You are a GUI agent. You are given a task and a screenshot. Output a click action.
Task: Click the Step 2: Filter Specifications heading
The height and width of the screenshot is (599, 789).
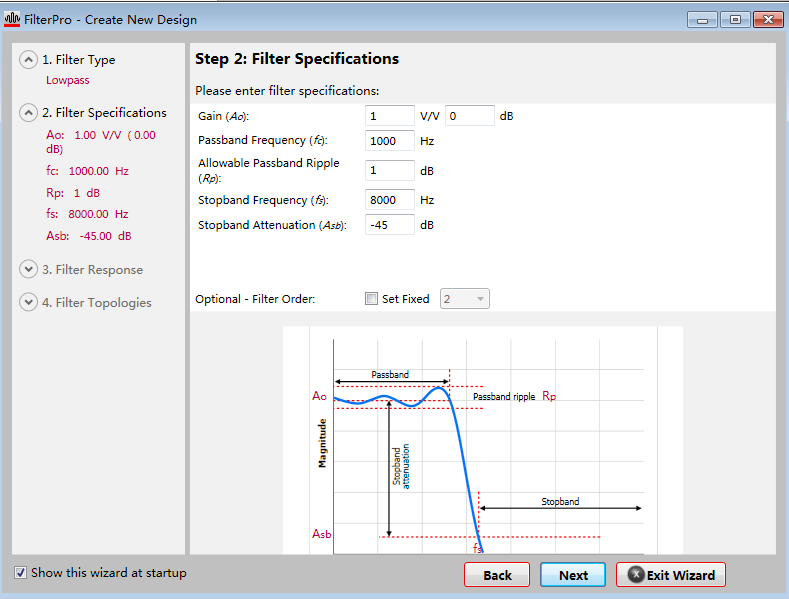coord(297,59)
